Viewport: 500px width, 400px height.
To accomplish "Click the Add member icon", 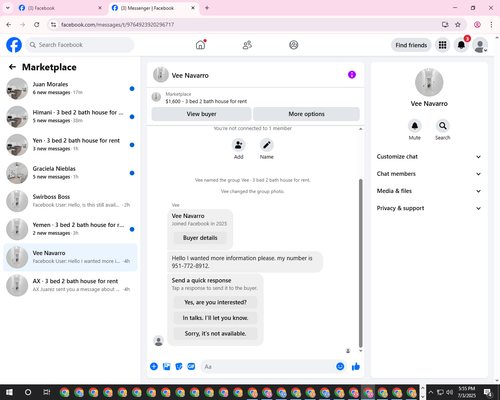I will coord(239,145).
